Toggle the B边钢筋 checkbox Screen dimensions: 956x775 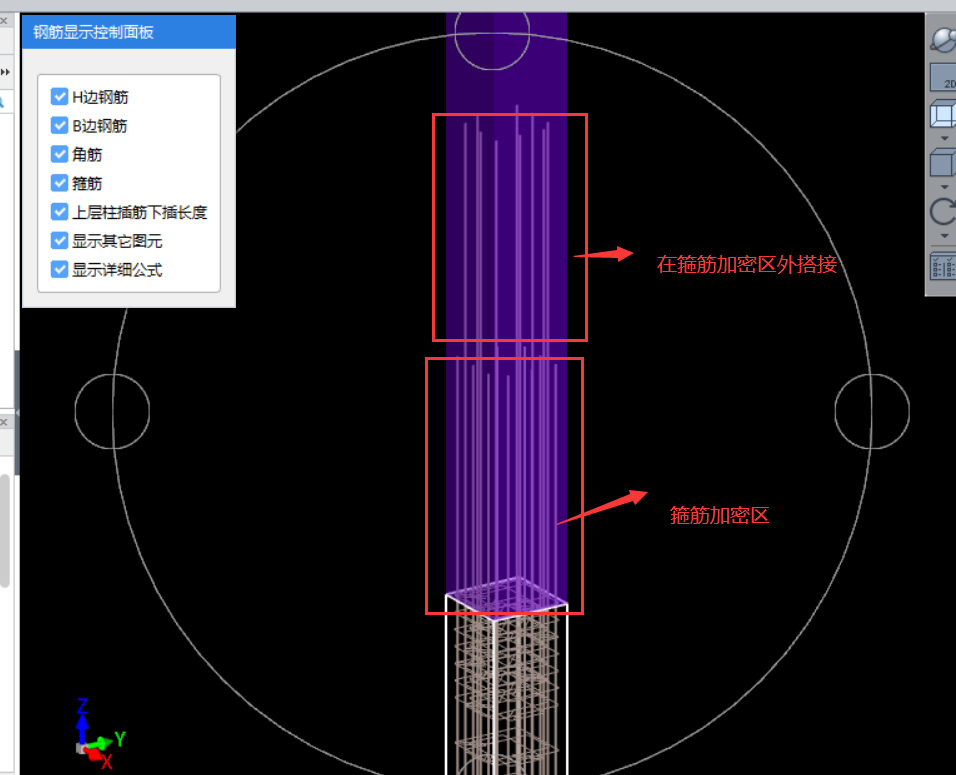click(x=59, y=126)
